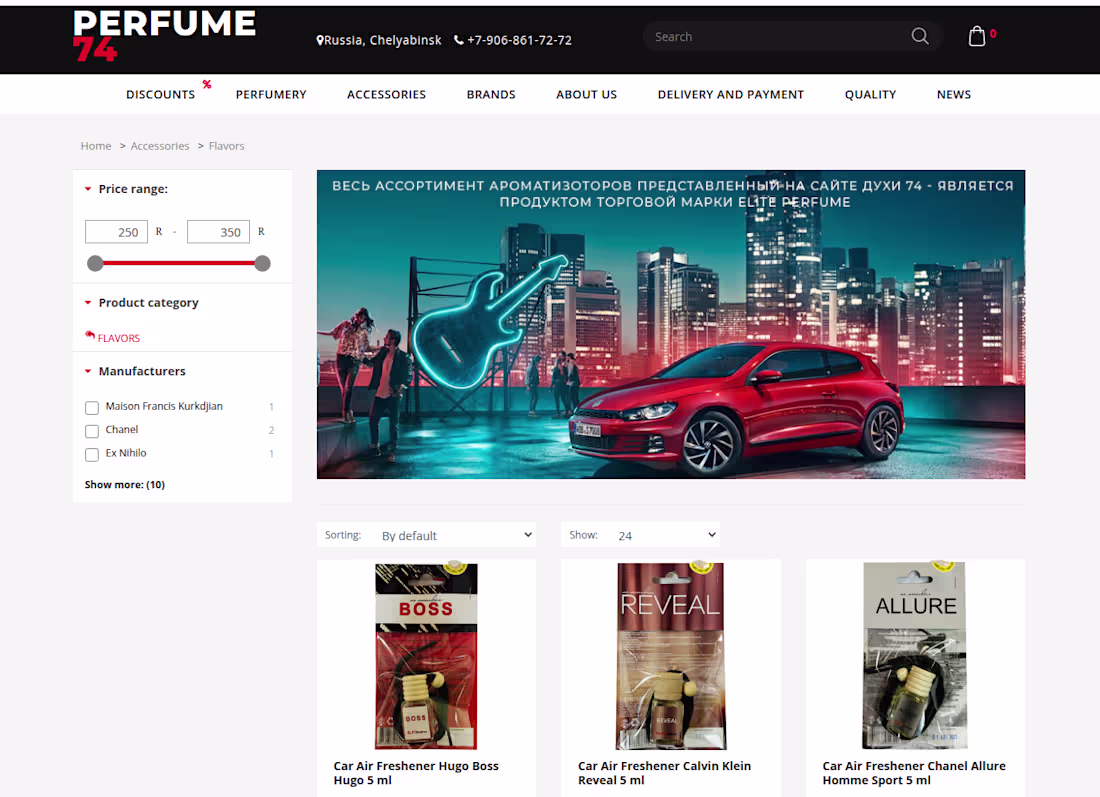
Task: Open the DELIVERY AND PAYMENT page
Action: pyautogui.click(x=731, y=94)
